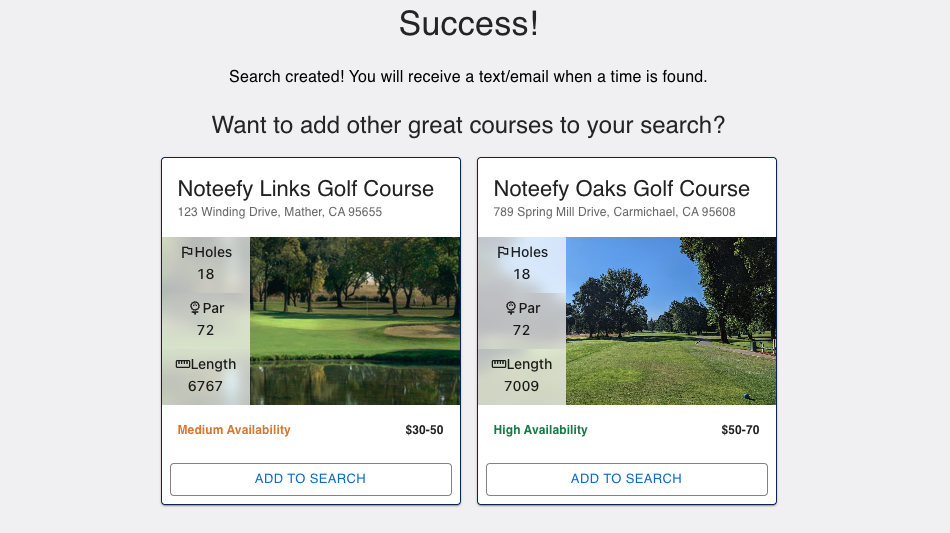Click the Medium Availability label
Screen dimensions: 950x533
pyautogui.click(x=234, y=430)
